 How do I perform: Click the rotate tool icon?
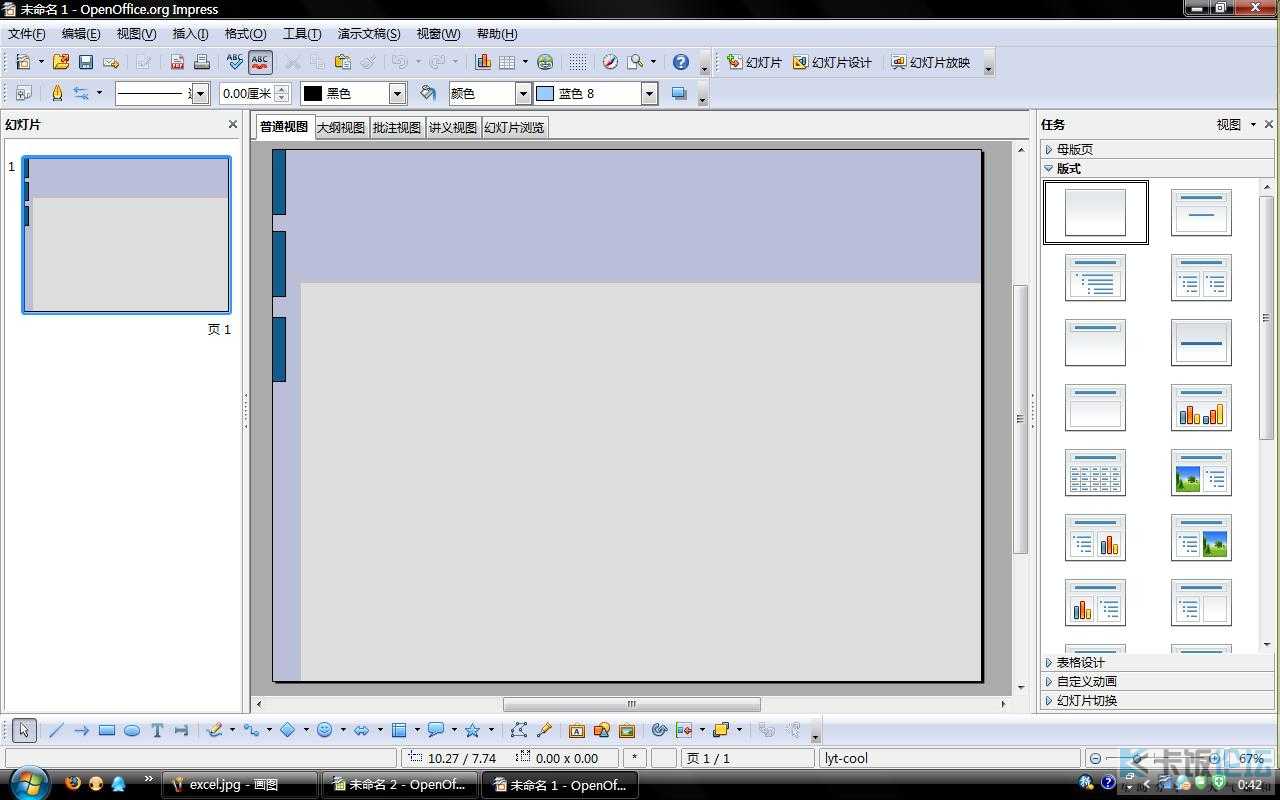(x=659, y=731)
